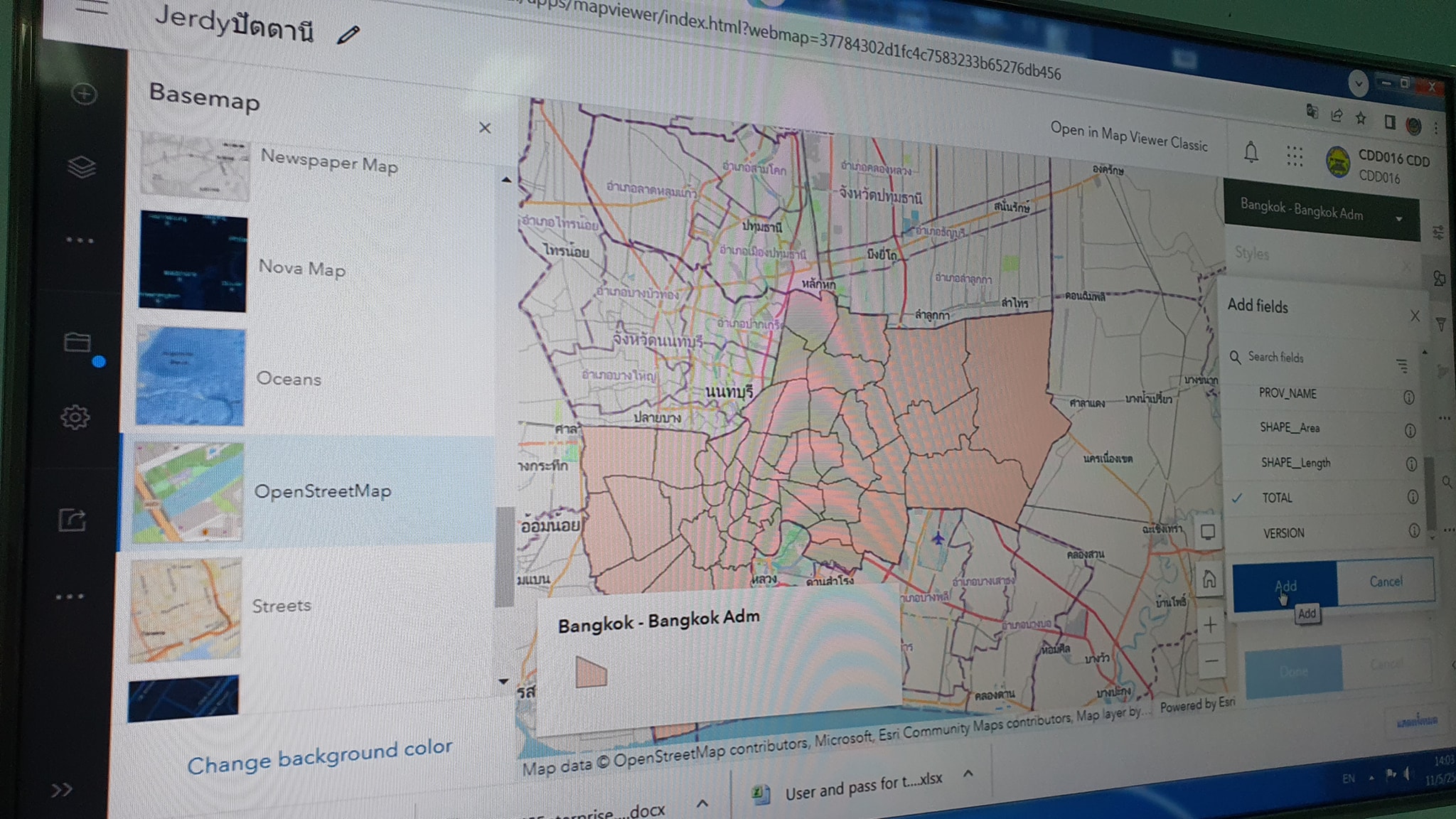Zoom in with the map plus button

pos(1210,626)
